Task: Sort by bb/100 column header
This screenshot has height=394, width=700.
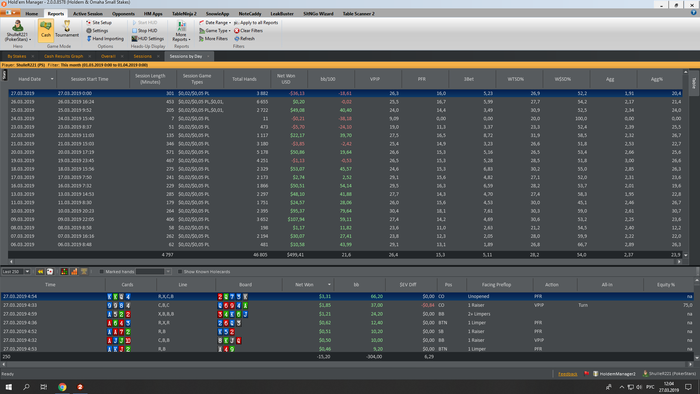Action: 328,79
